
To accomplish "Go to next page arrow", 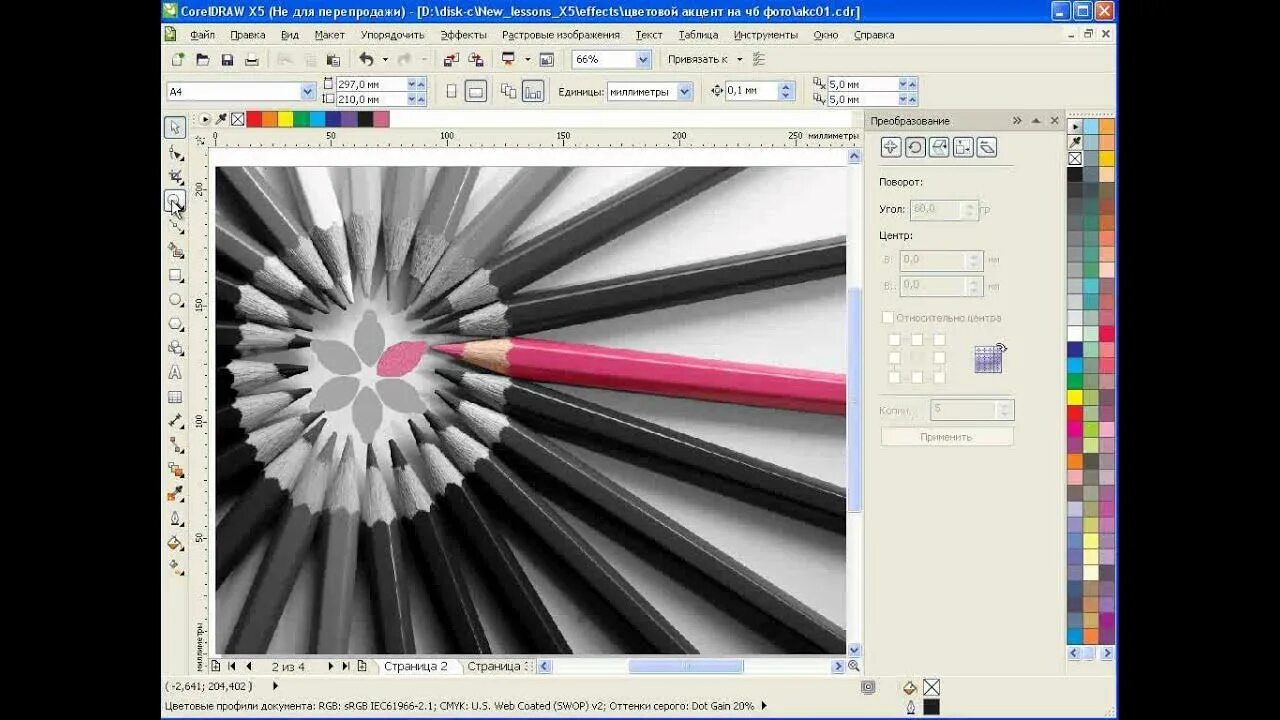I will coord(331,666).
